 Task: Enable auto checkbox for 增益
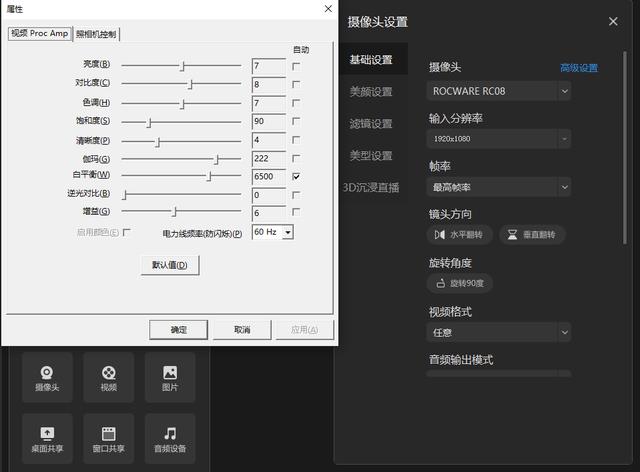tap(296, 213)
